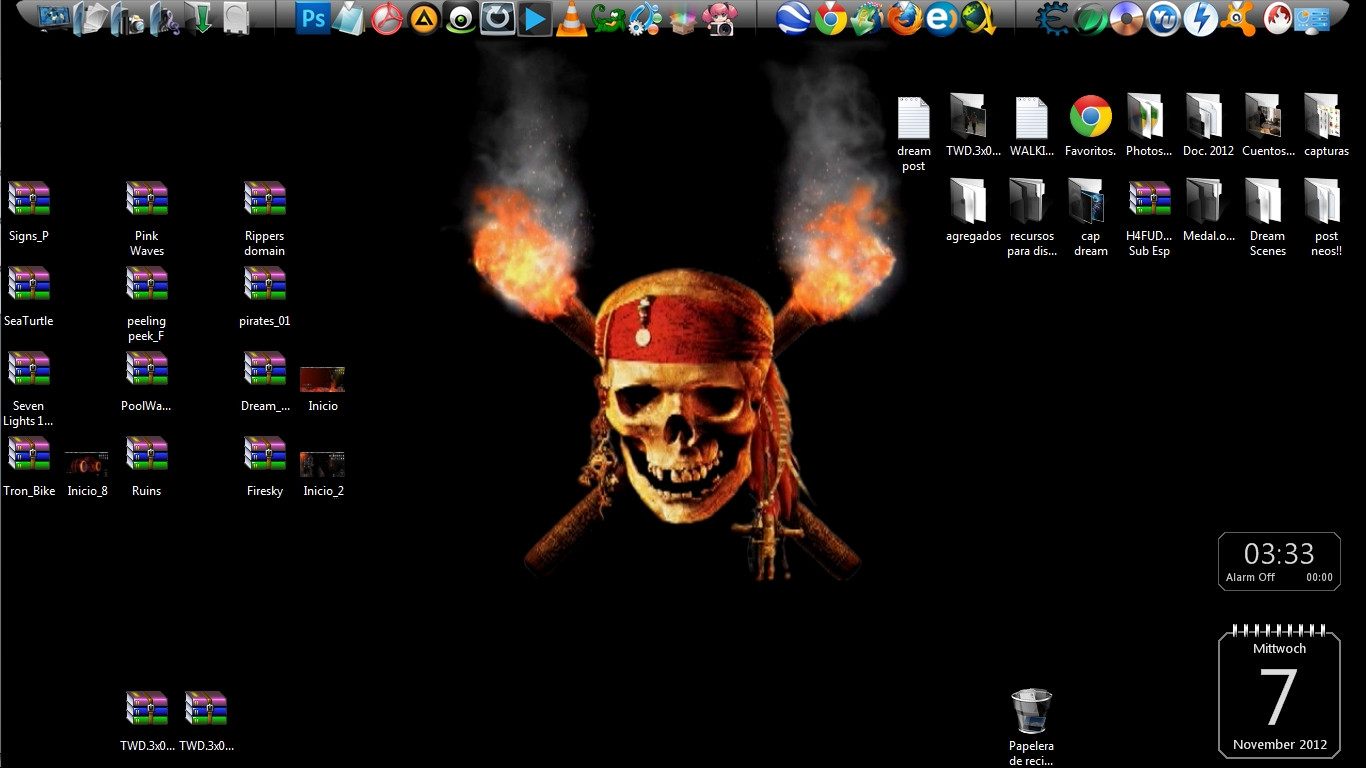Click the 00:00 alarm time

[x=1319, y=577]
